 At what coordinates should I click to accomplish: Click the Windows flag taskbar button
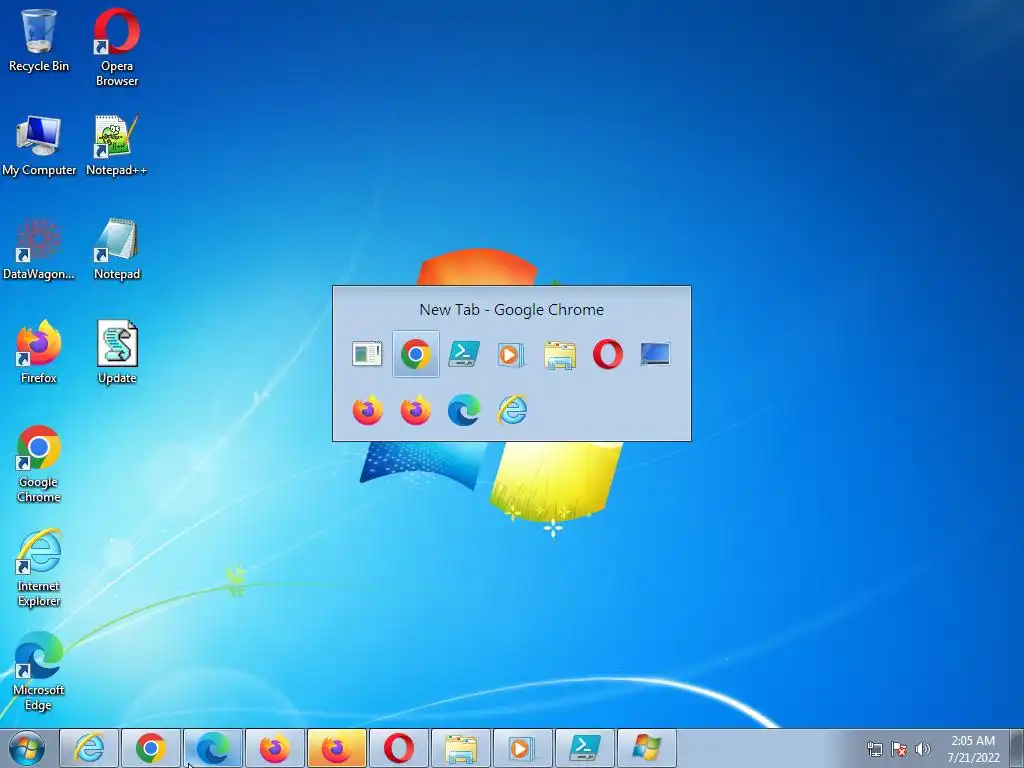tap(647, 748)
